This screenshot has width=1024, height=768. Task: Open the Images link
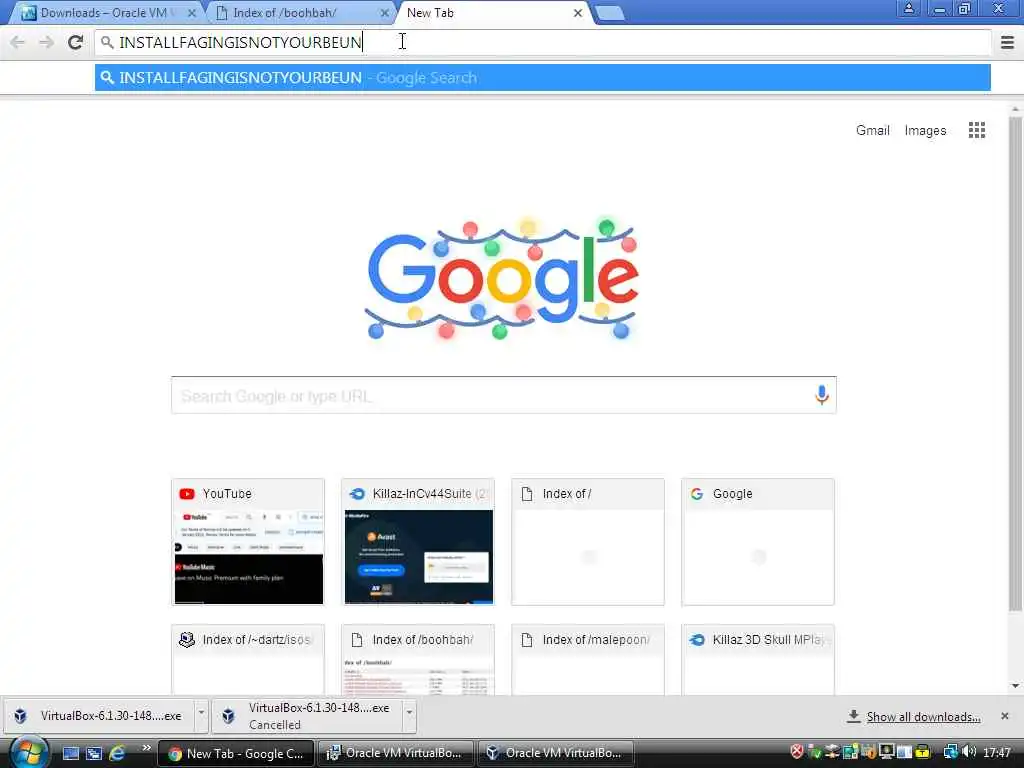point(925,131)
